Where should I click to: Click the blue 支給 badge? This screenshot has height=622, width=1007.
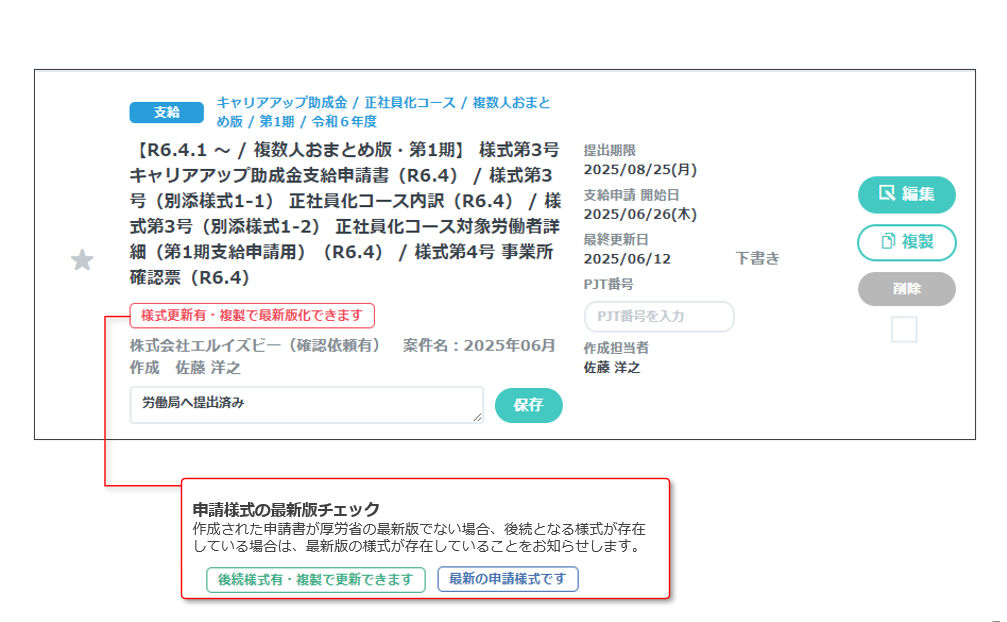[x=166, y=112]
